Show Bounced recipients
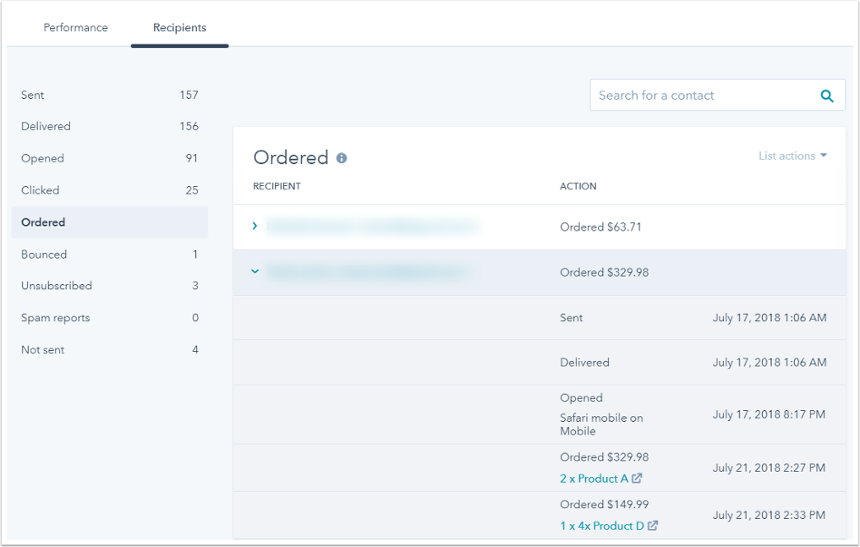 44,254
